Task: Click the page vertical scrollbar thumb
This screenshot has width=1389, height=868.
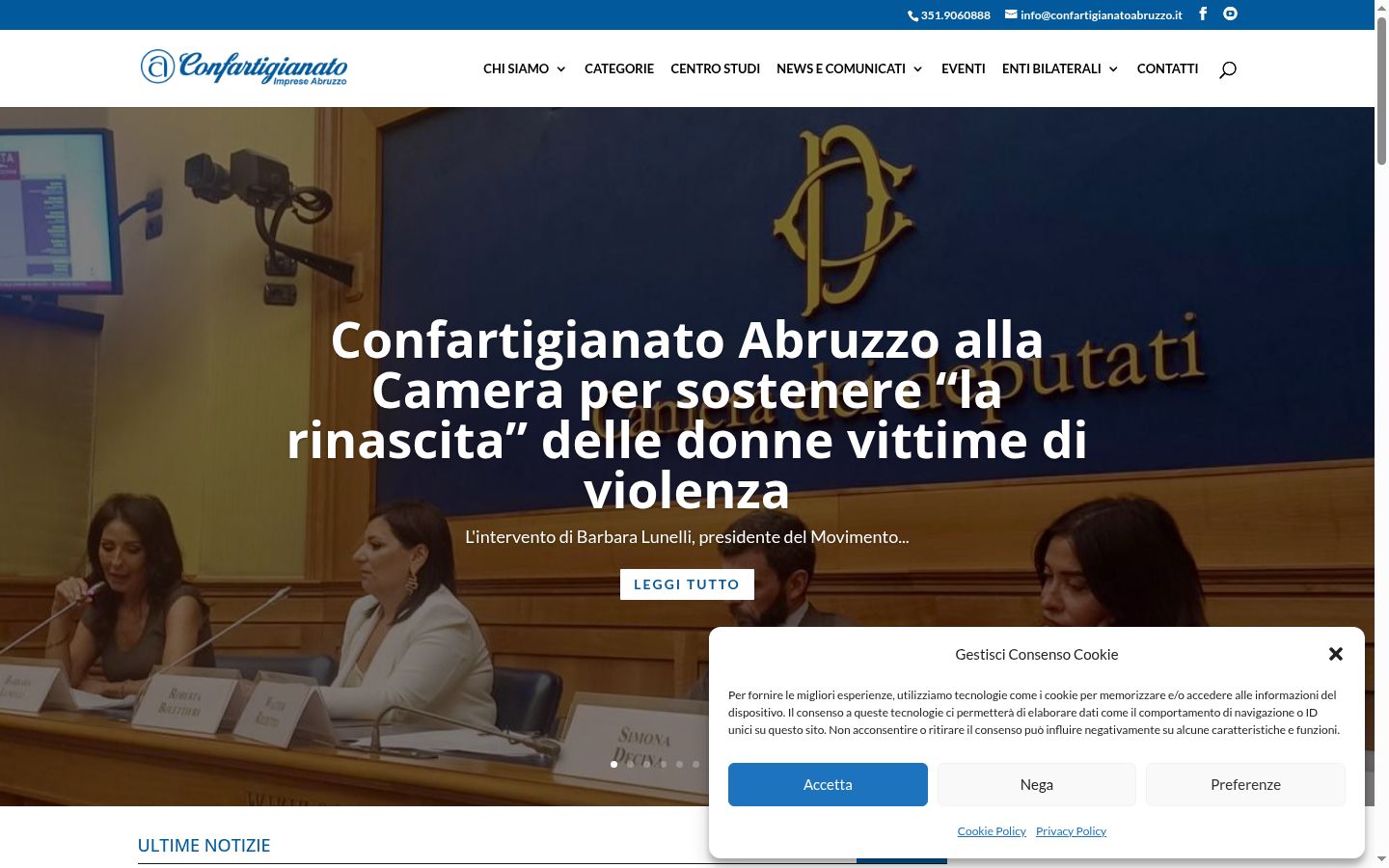Action: pyautogui.click(x=1381, y=92)
